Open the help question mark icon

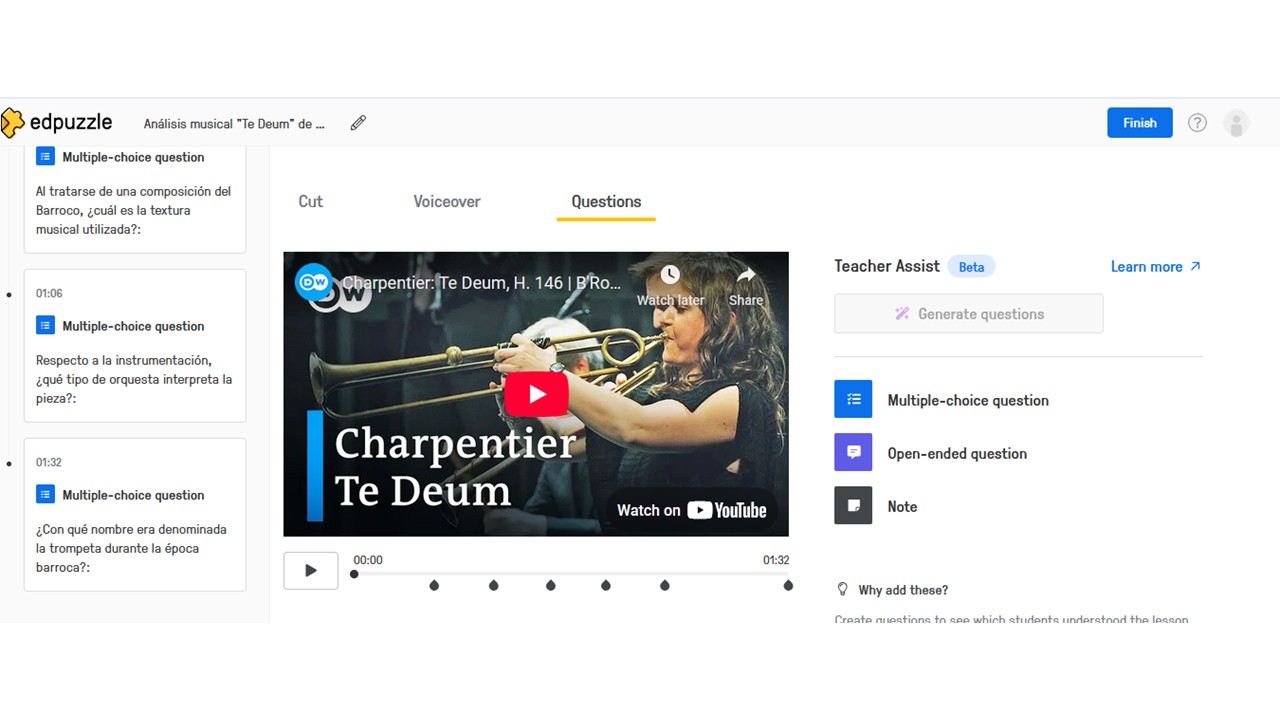(1197, 123)
